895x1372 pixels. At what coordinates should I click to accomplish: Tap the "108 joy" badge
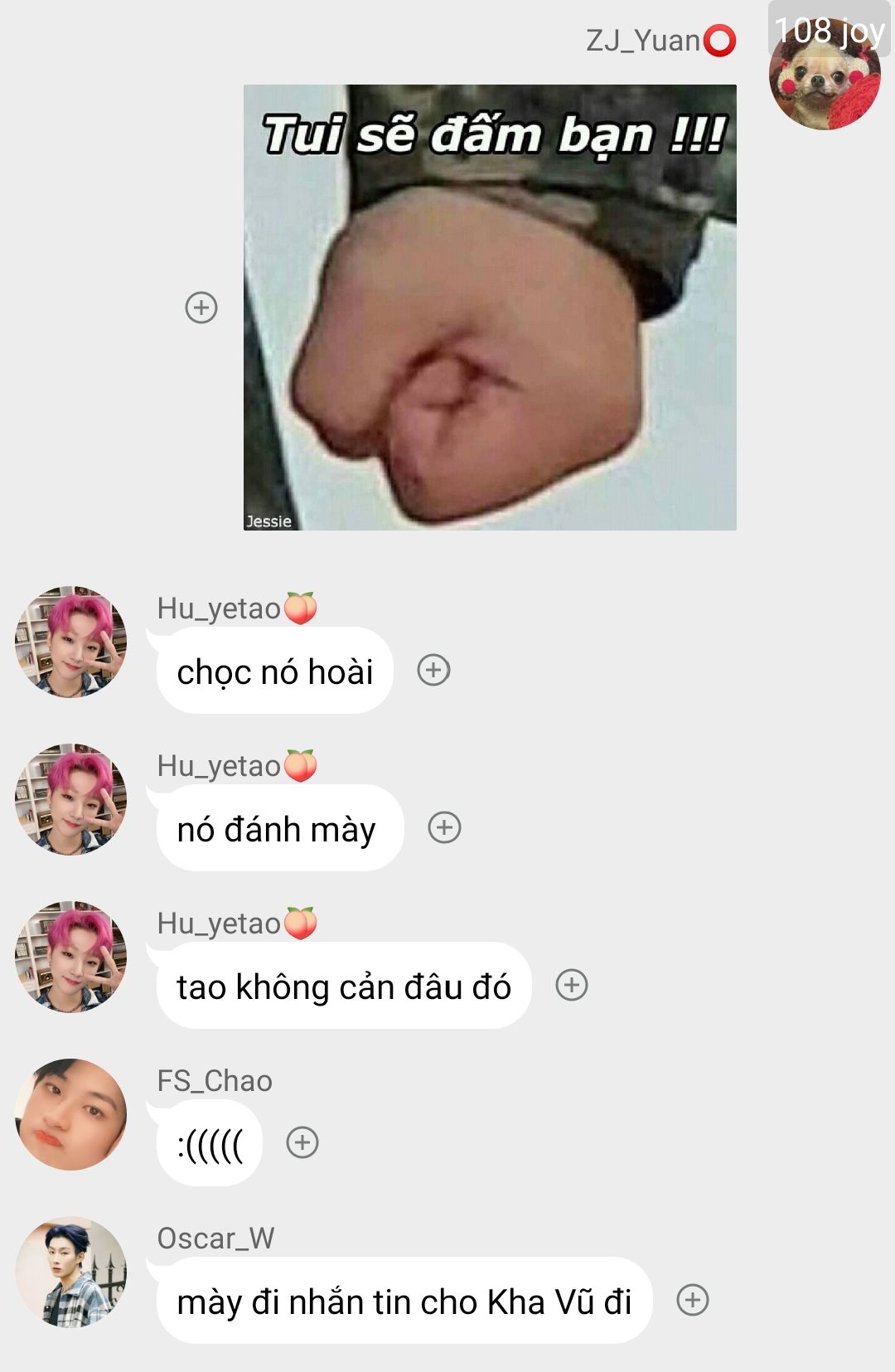830,30
